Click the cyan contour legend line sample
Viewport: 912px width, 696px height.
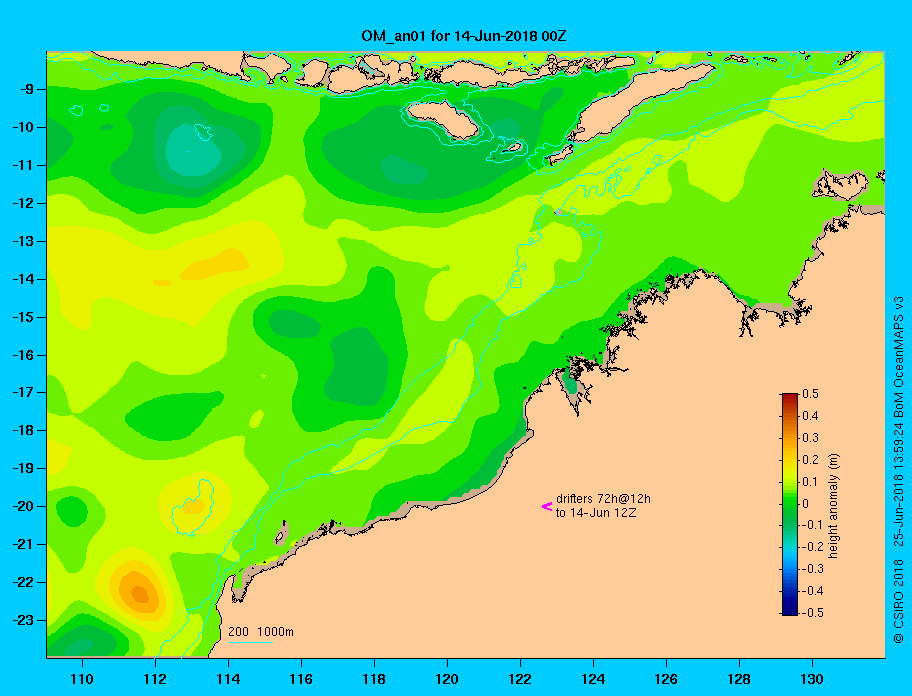coord(250,642)
